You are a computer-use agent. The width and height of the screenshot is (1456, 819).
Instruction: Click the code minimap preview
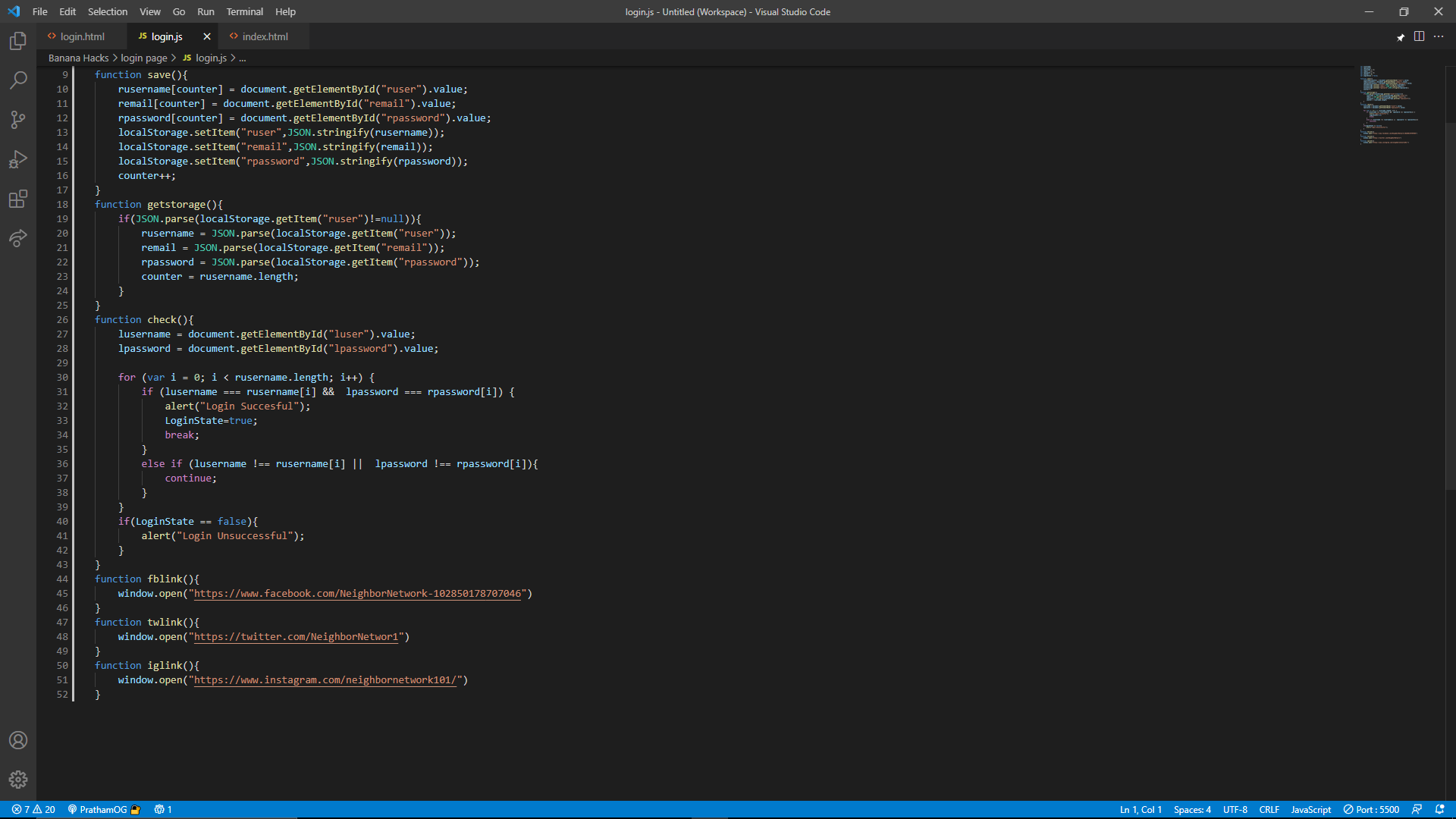(x=1388, y=105)
